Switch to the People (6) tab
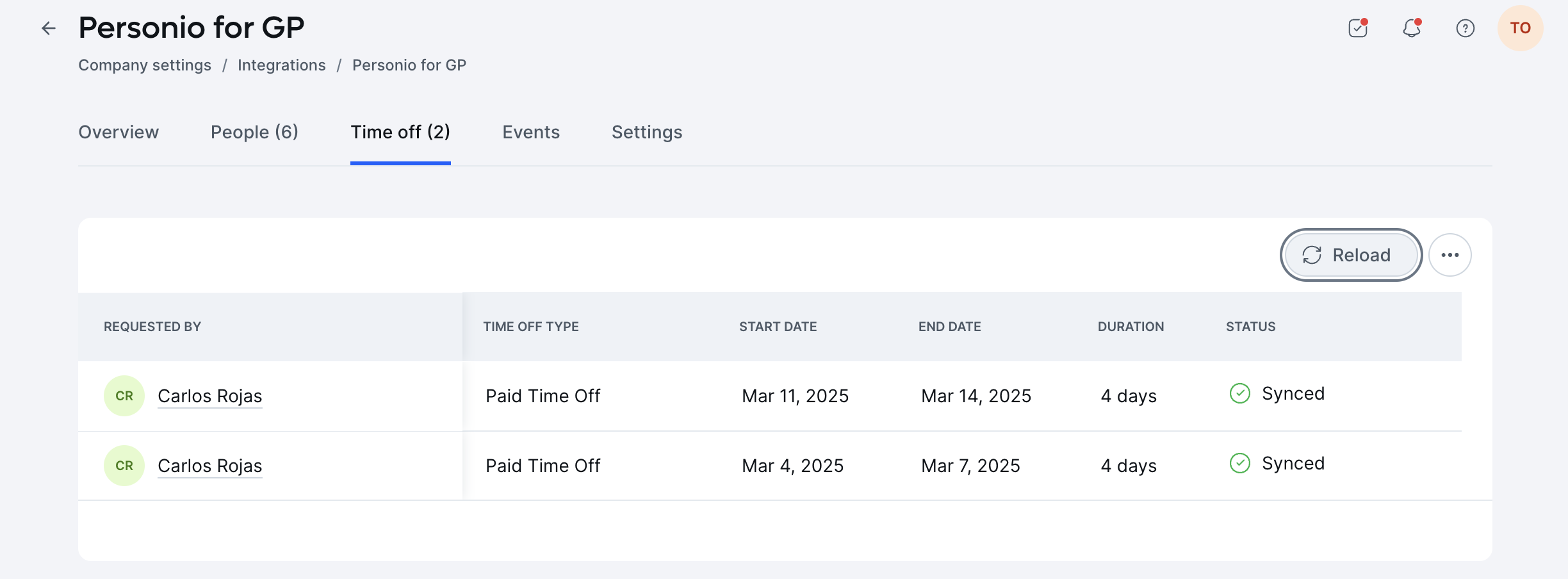This screenshot has height=579, width=1568. [x=254, y=132]
